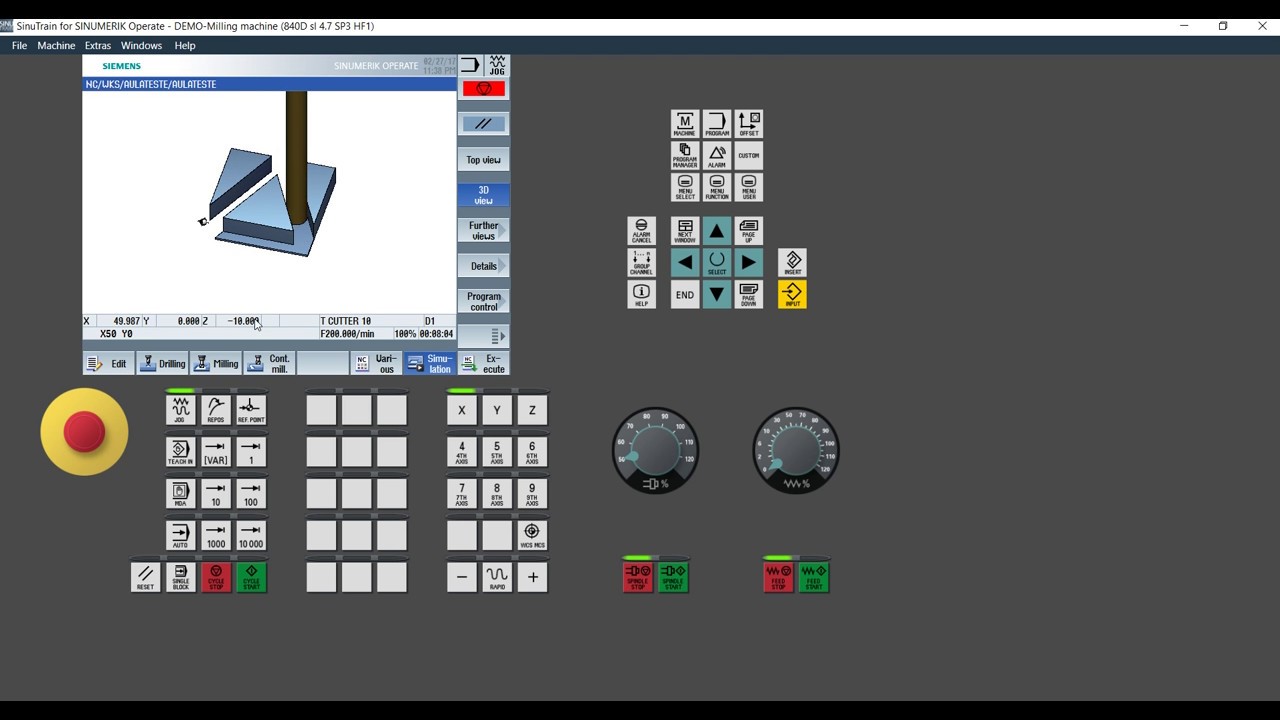This screenshot has width=1280, height=720.
Task: Click the END key
Action: pos(684,295)
